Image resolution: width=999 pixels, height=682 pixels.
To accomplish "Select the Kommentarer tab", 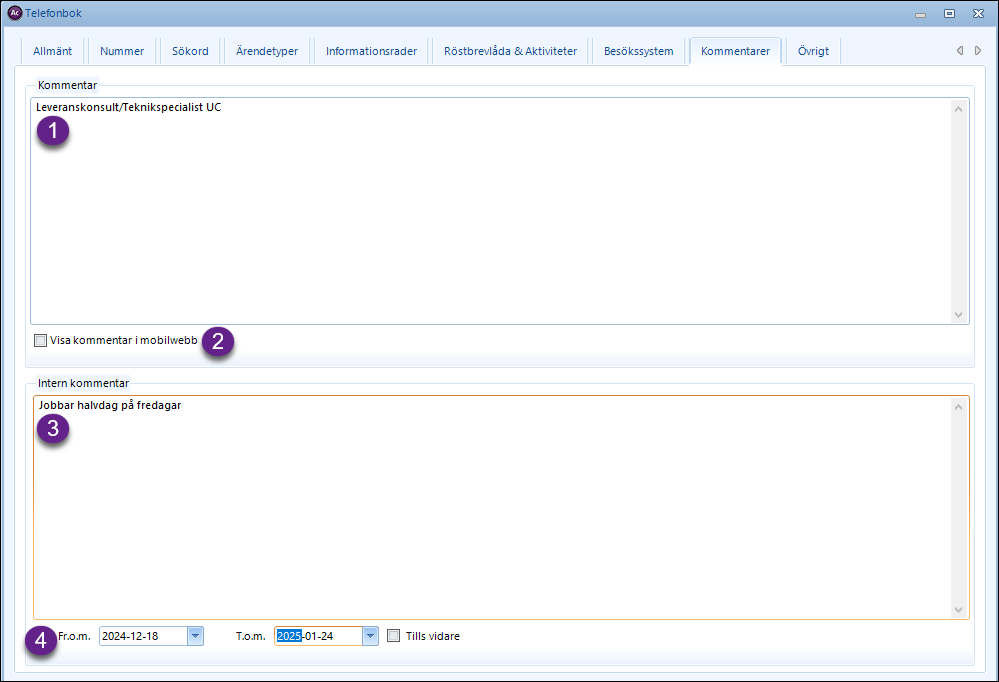I will click(x=735, y=51).
